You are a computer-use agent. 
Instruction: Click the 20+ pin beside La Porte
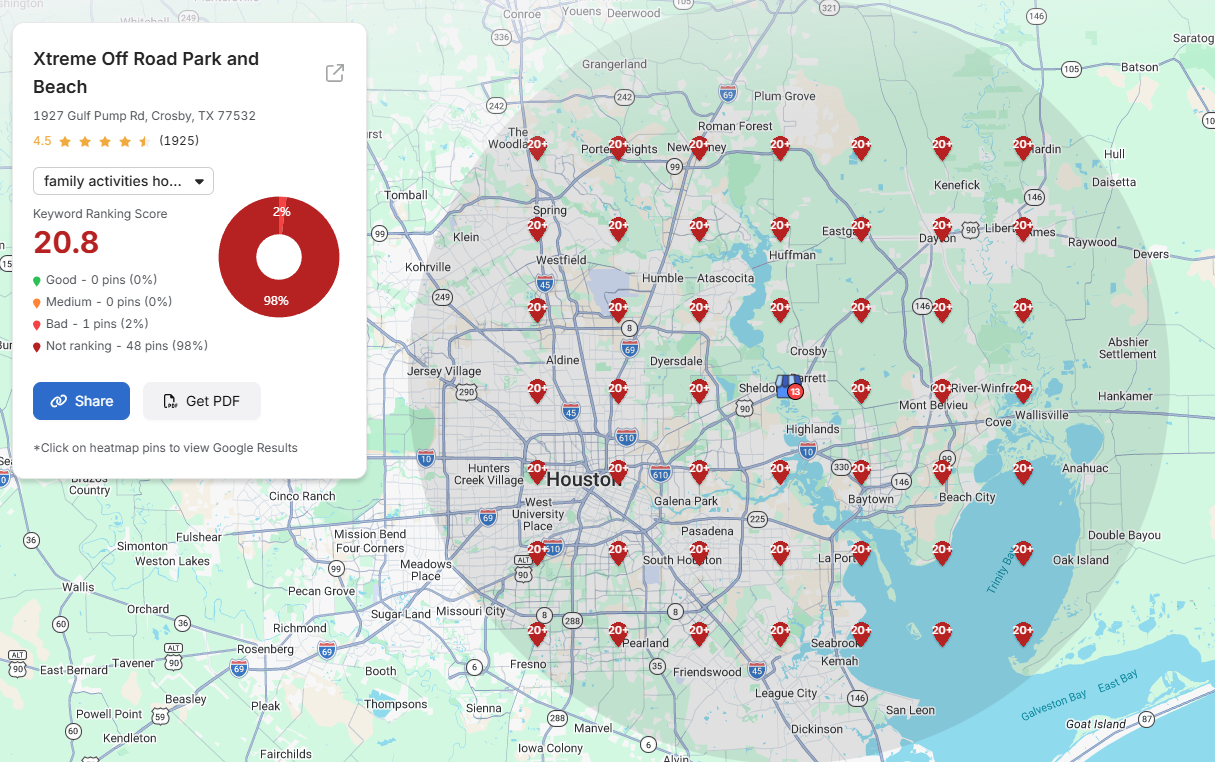pos(861,553)
